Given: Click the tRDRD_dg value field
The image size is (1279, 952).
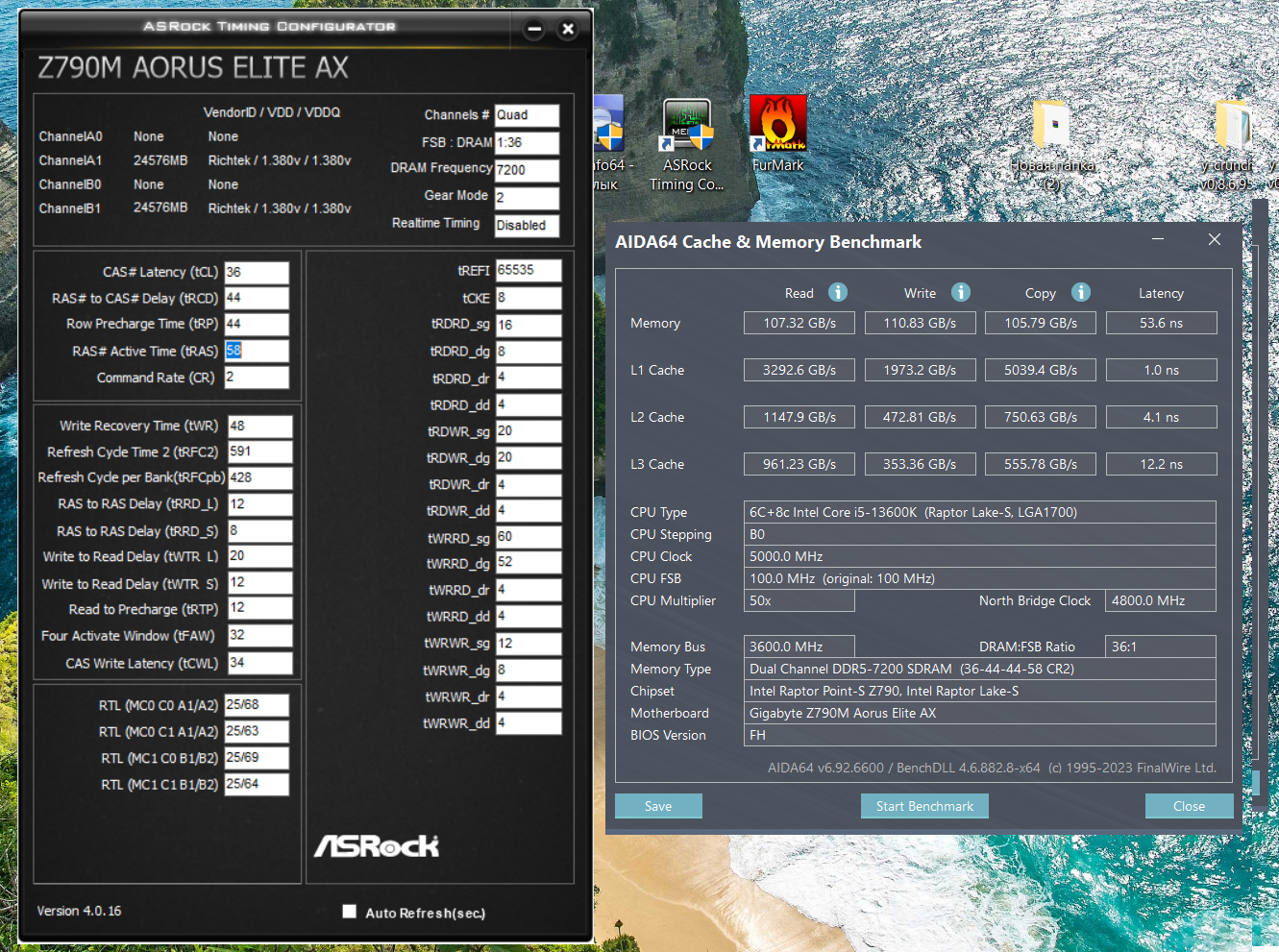Looking at the screenshot, I should 529,352.
